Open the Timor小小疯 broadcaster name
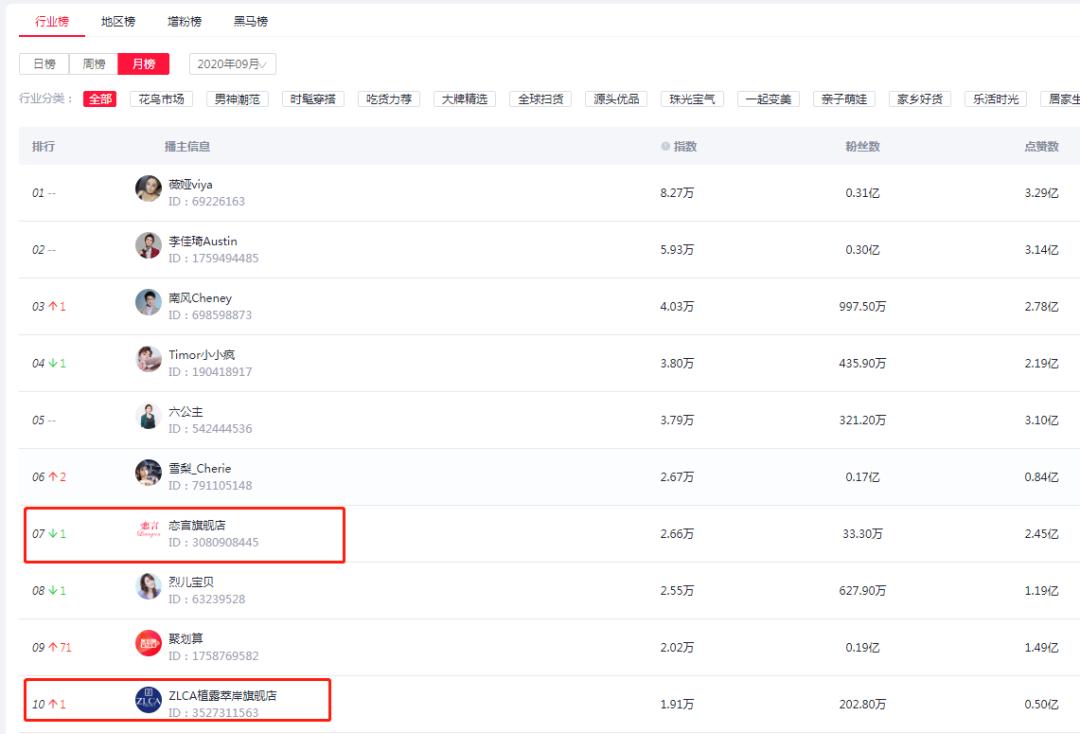 coord(202,355)
